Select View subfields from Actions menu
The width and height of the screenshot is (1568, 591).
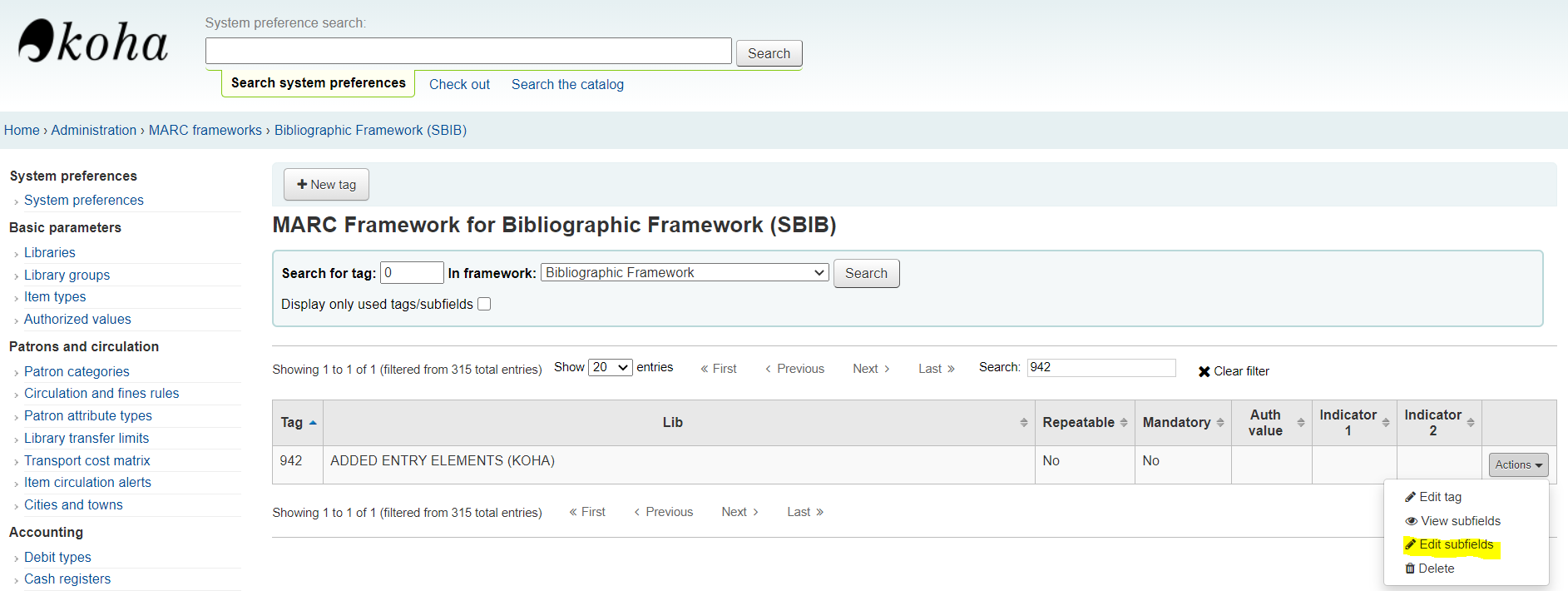(1452, 521)
